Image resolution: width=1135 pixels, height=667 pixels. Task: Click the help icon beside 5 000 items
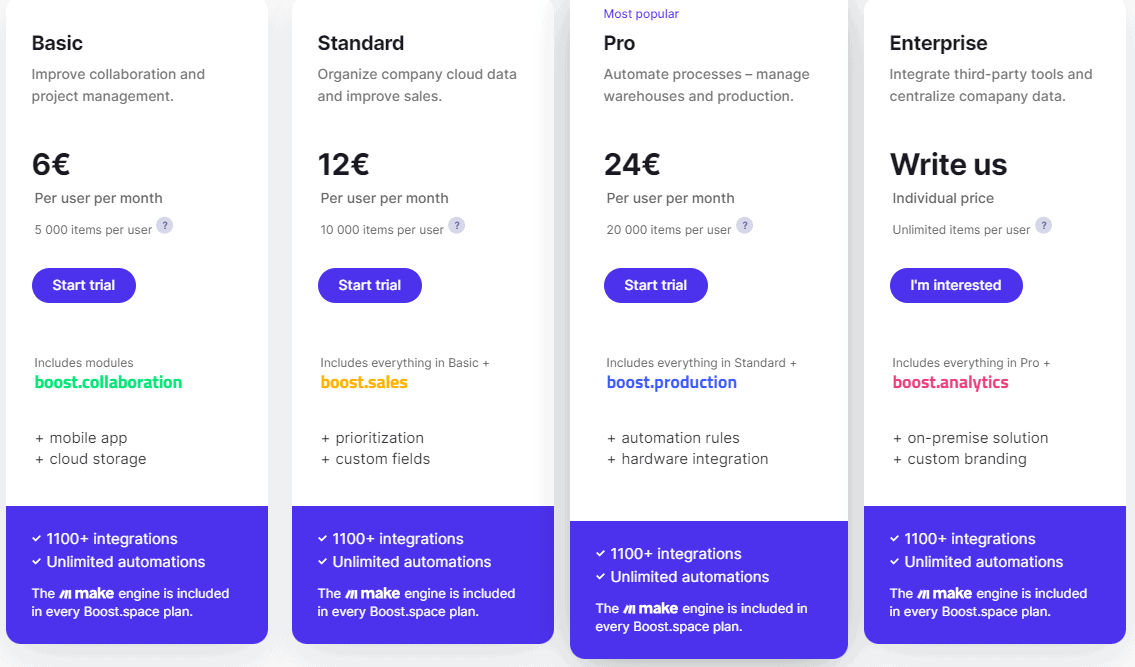(165, 225)
